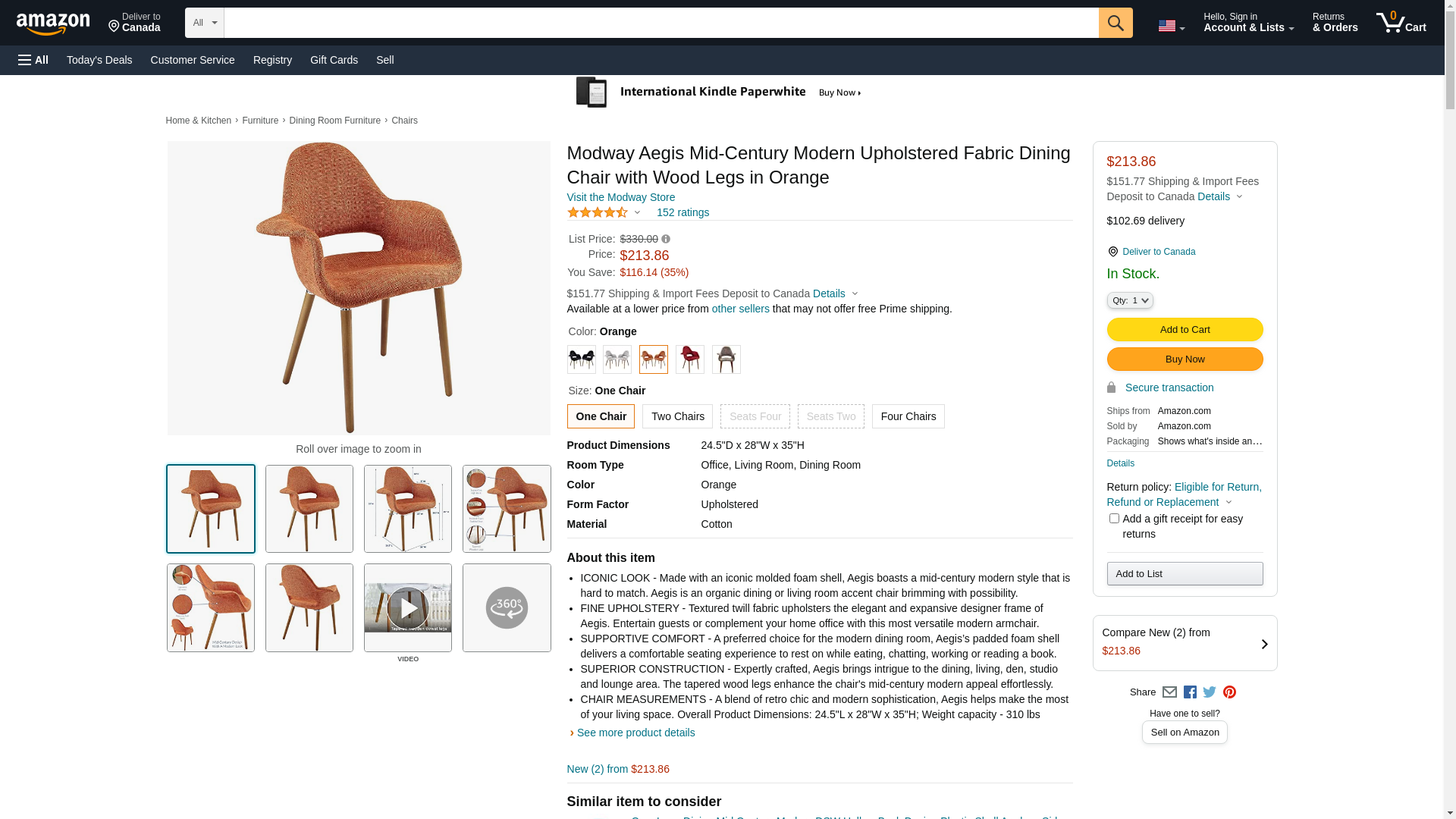
Task: Open the shopping cart icon
Action: coord(1400,23)
